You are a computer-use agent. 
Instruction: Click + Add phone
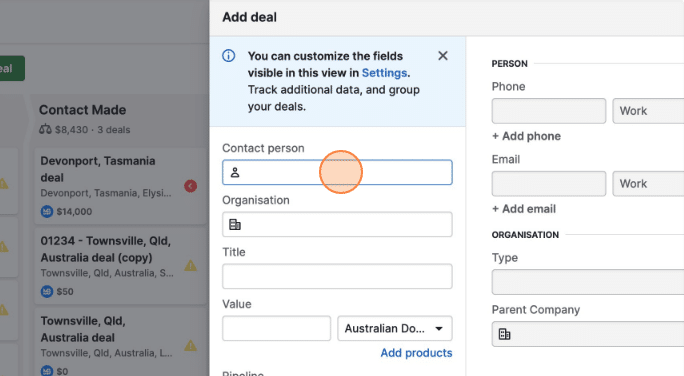(x=526, y=136)
